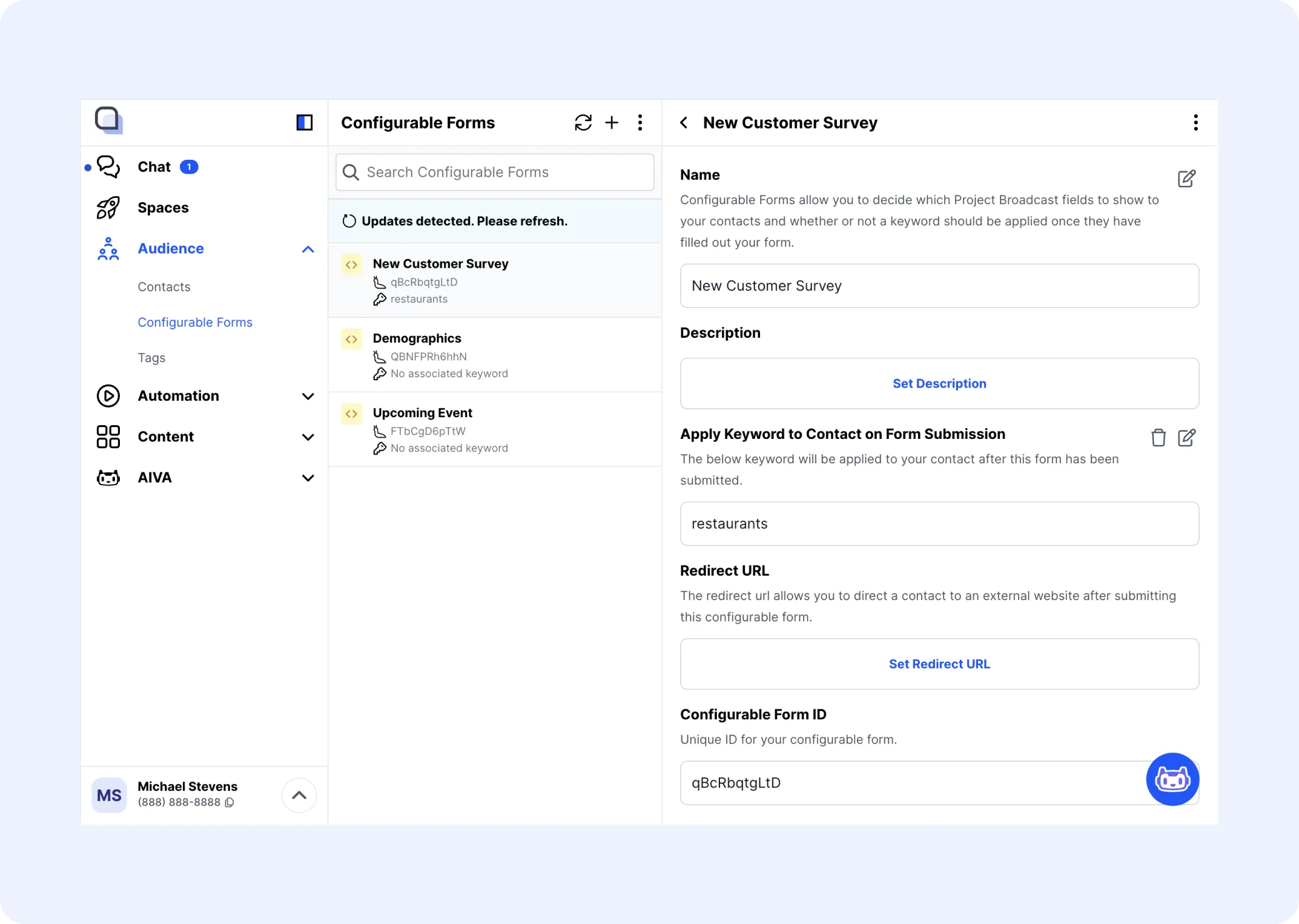The image size is (1299, 924).
Task: Click the restaurants keyword field
Action: click(939, 524)
